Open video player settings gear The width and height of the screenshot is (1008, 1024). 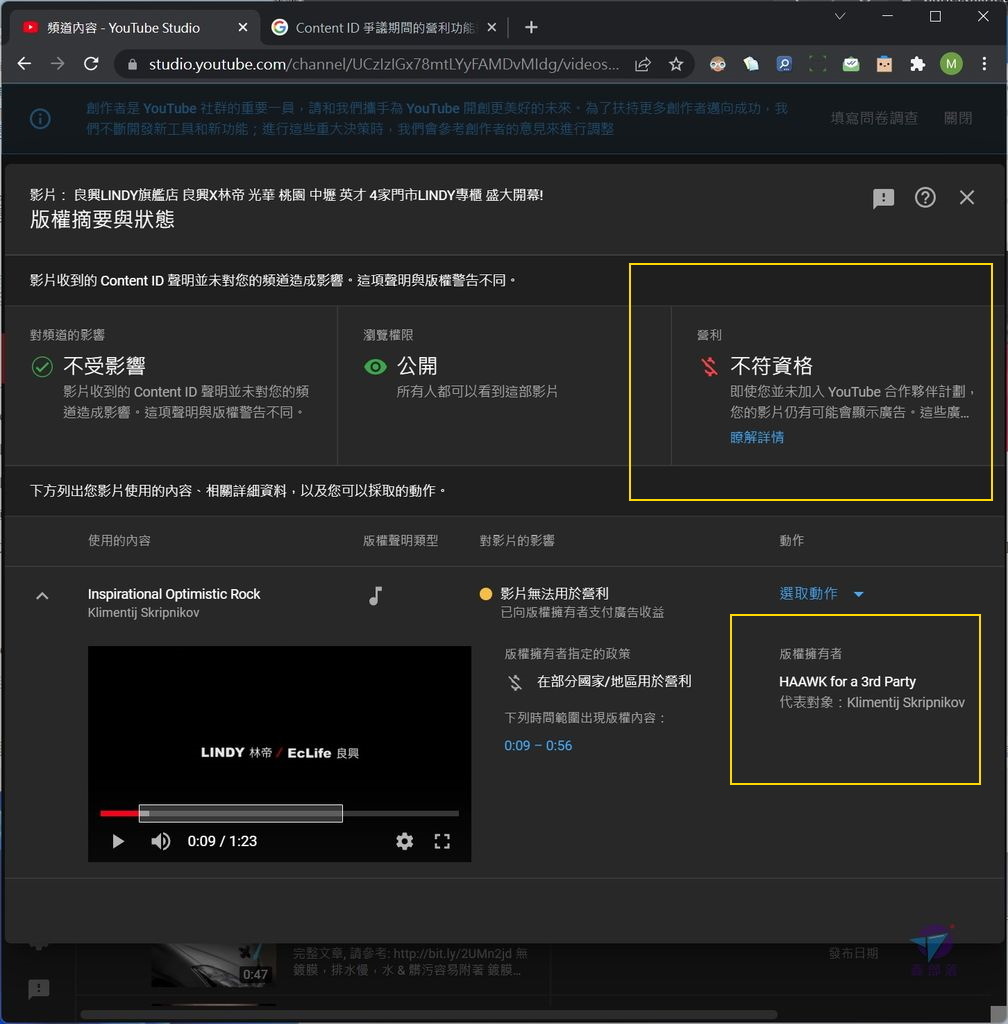tap(405, 841)
